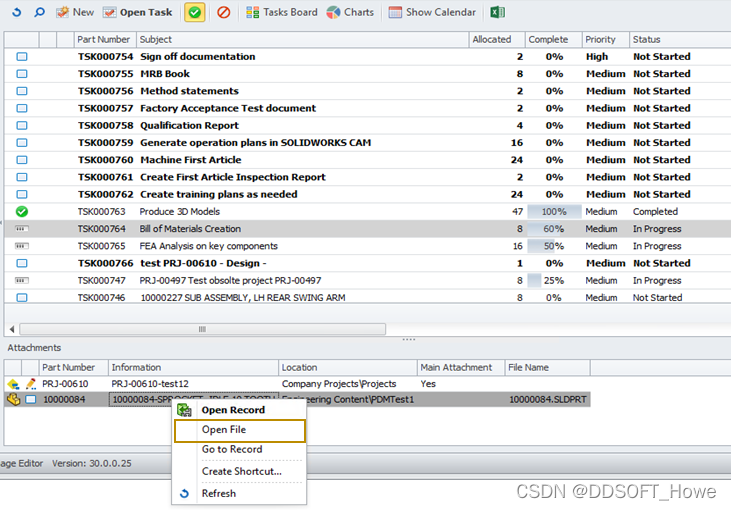This screenshot has width=731, height=510.
Task: Click in-progress icon of TSK000764 row
Action: click(22, 229)
